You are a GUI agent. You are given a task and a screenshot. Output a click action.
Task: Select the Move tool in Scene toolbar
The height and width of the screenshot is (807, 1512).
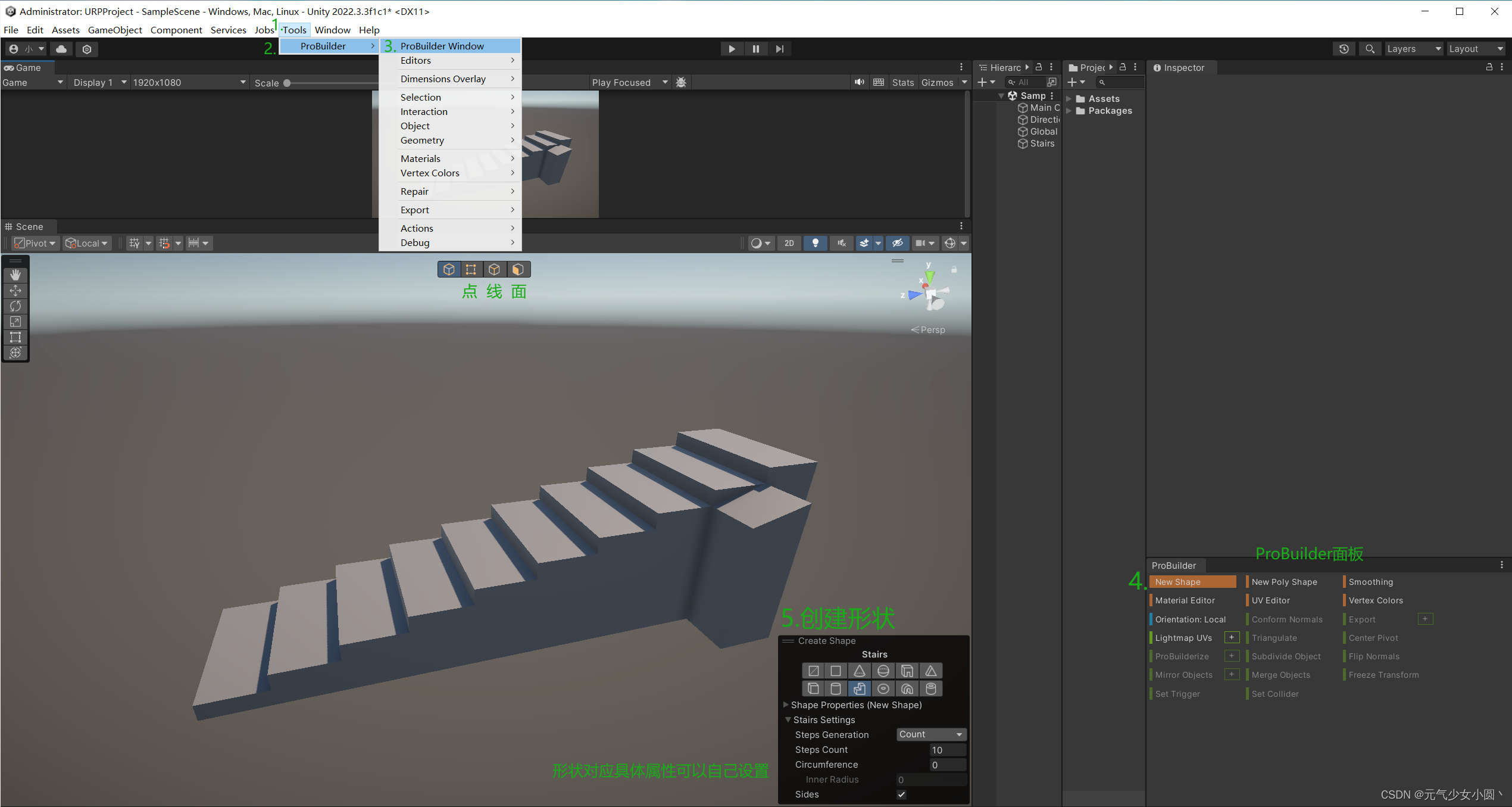(x=15, y=291)
